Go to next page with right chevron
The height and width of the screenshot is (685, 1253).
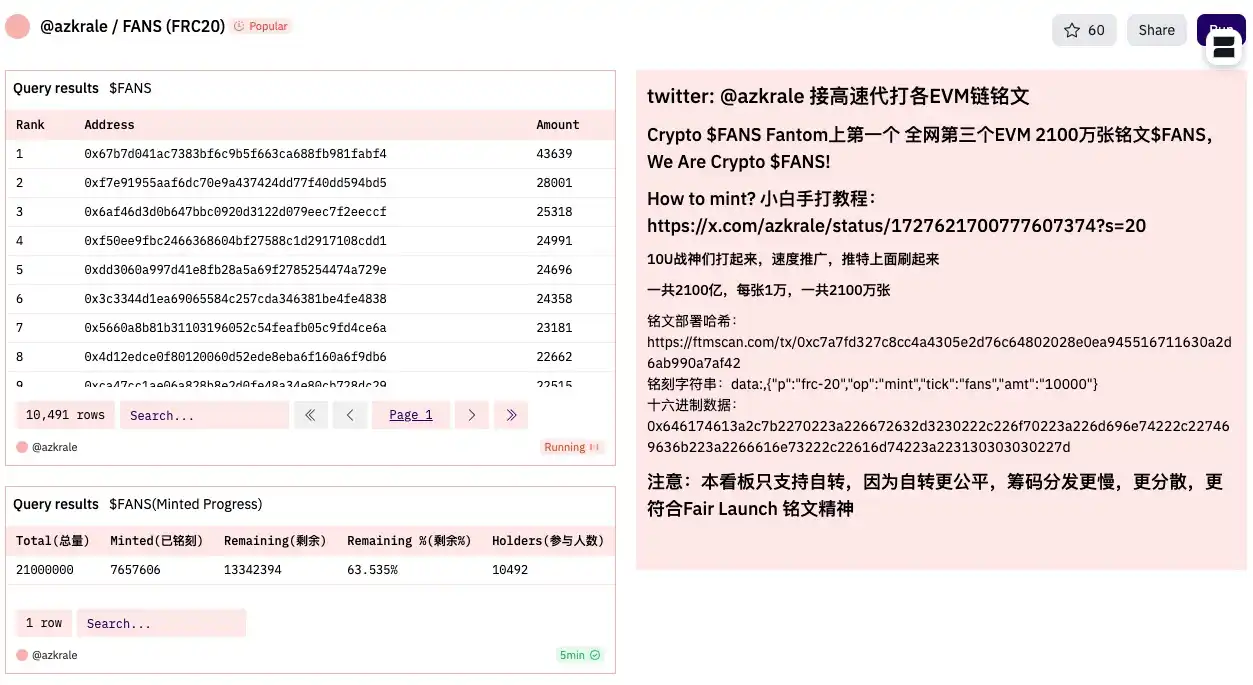[x=471, y=415]
